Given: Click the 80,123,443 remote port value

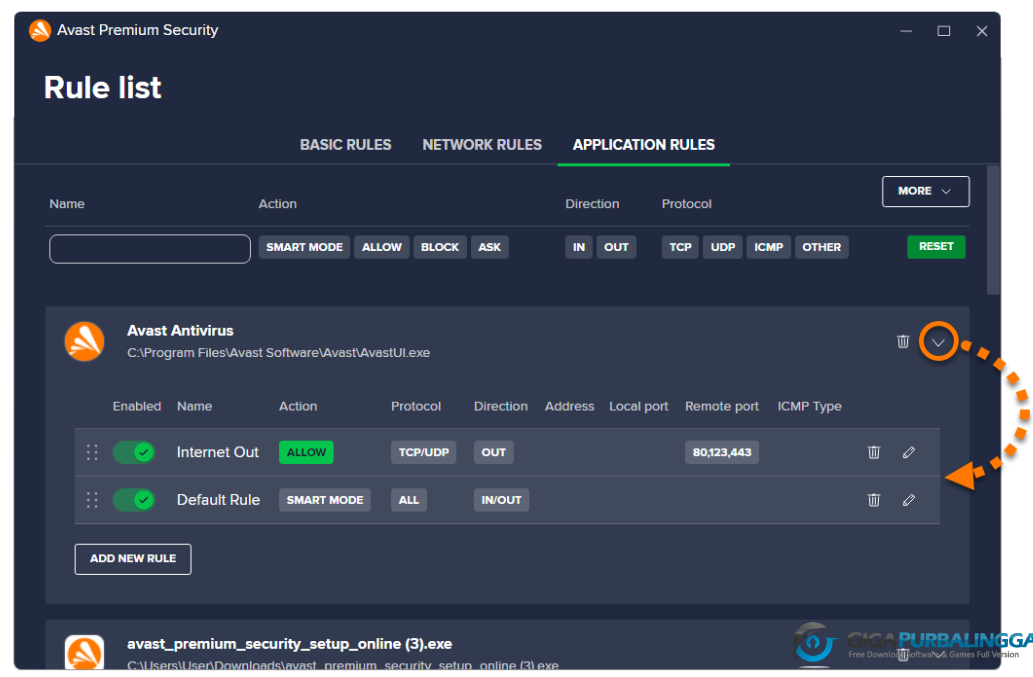Looking at the screenshot, I should [x=722, y=452].
